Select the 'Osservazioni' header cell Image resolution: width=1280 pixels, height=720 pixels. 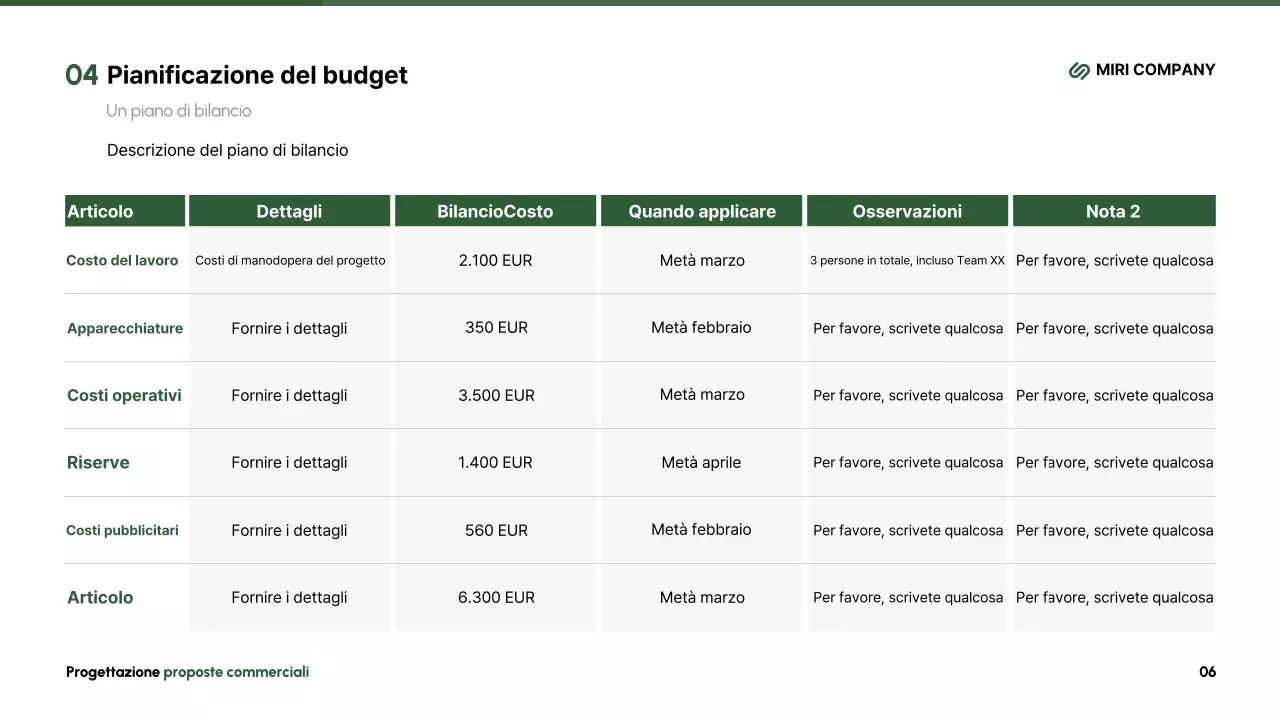click(x=907, y=211)
